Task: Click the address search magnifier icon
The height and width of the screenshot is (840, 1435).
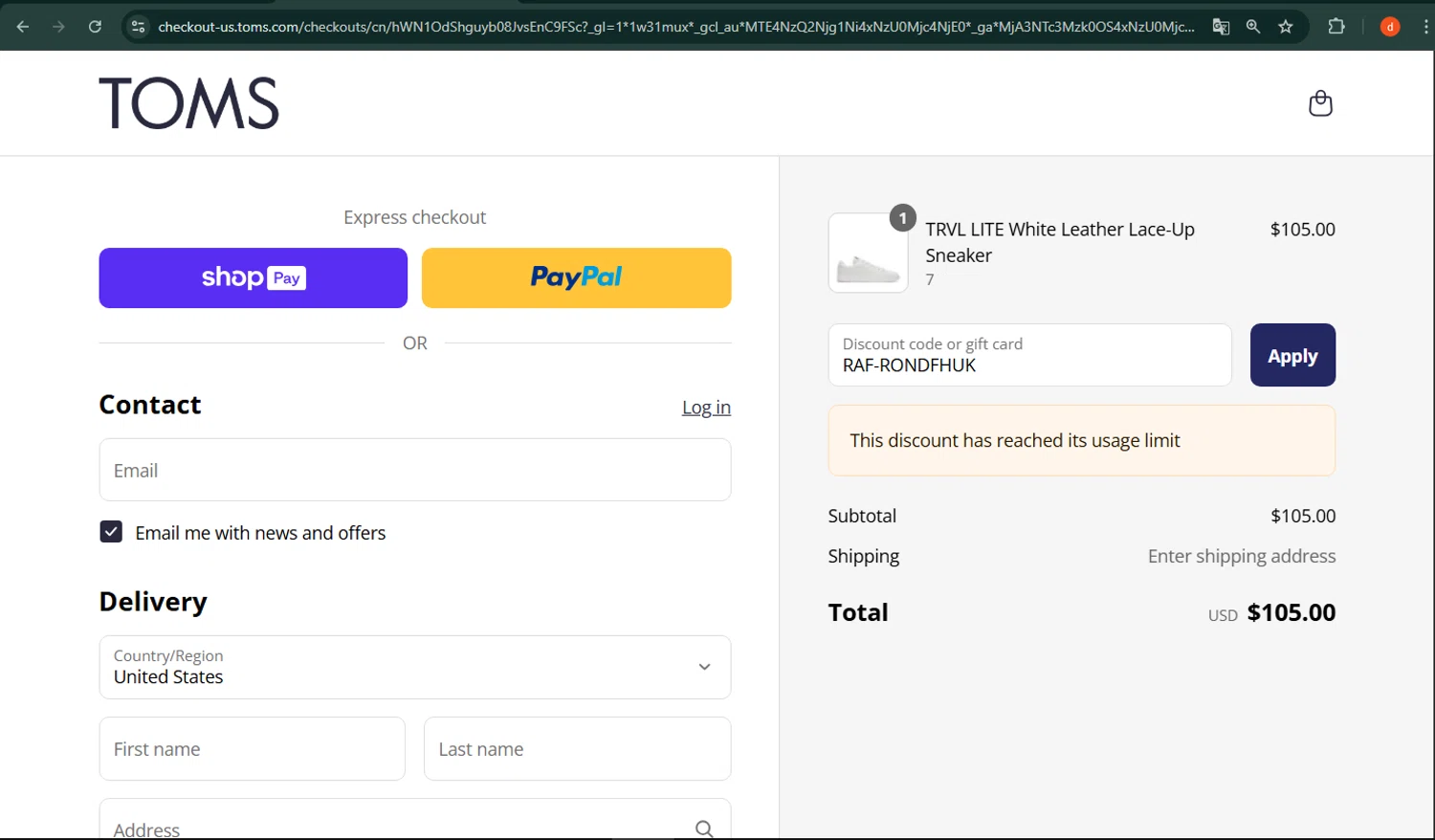Action: [704, 829]
